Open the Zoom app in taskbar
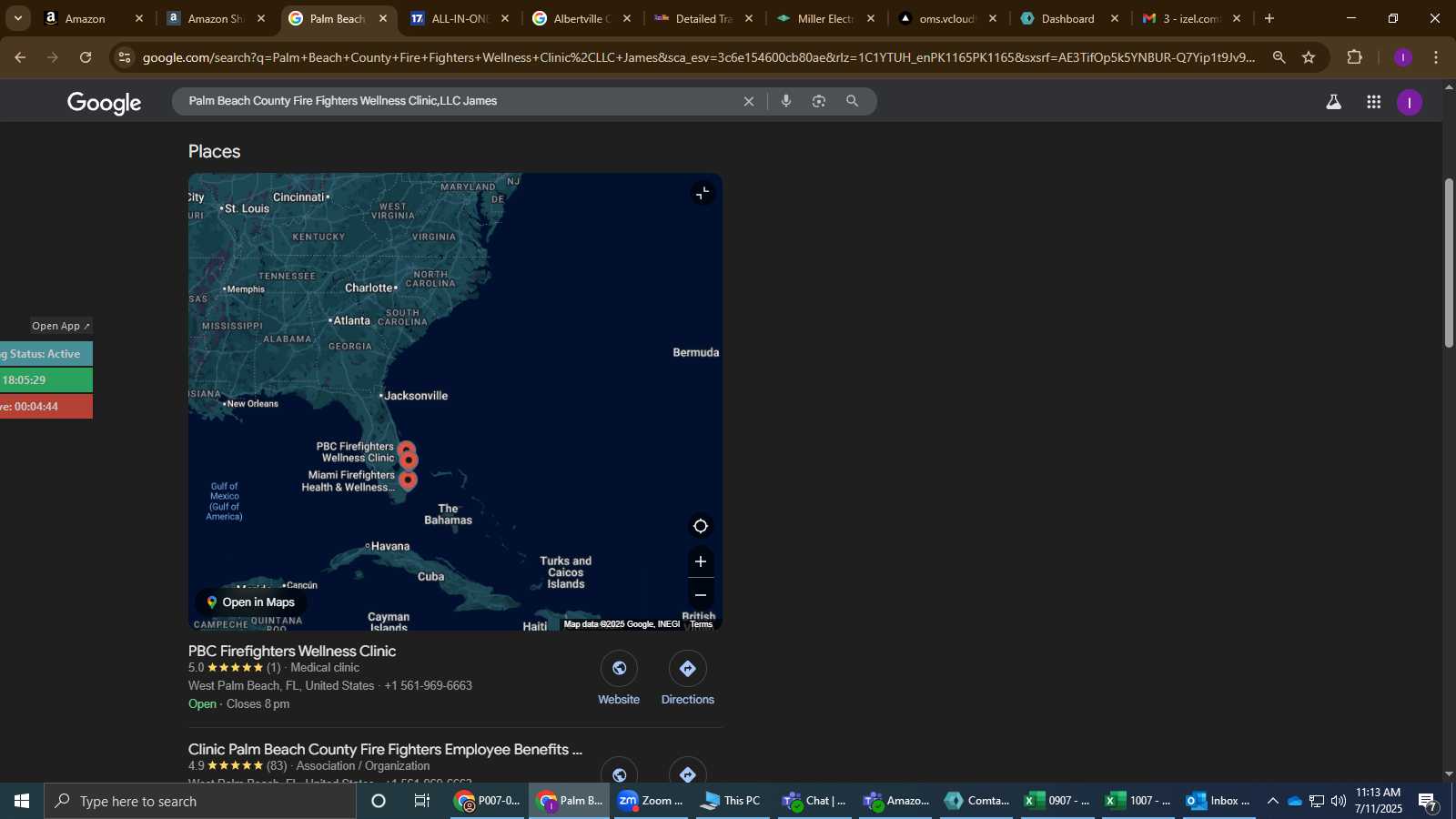The height and width of the screenshot is (819, 1456). (x=650, y=801)
